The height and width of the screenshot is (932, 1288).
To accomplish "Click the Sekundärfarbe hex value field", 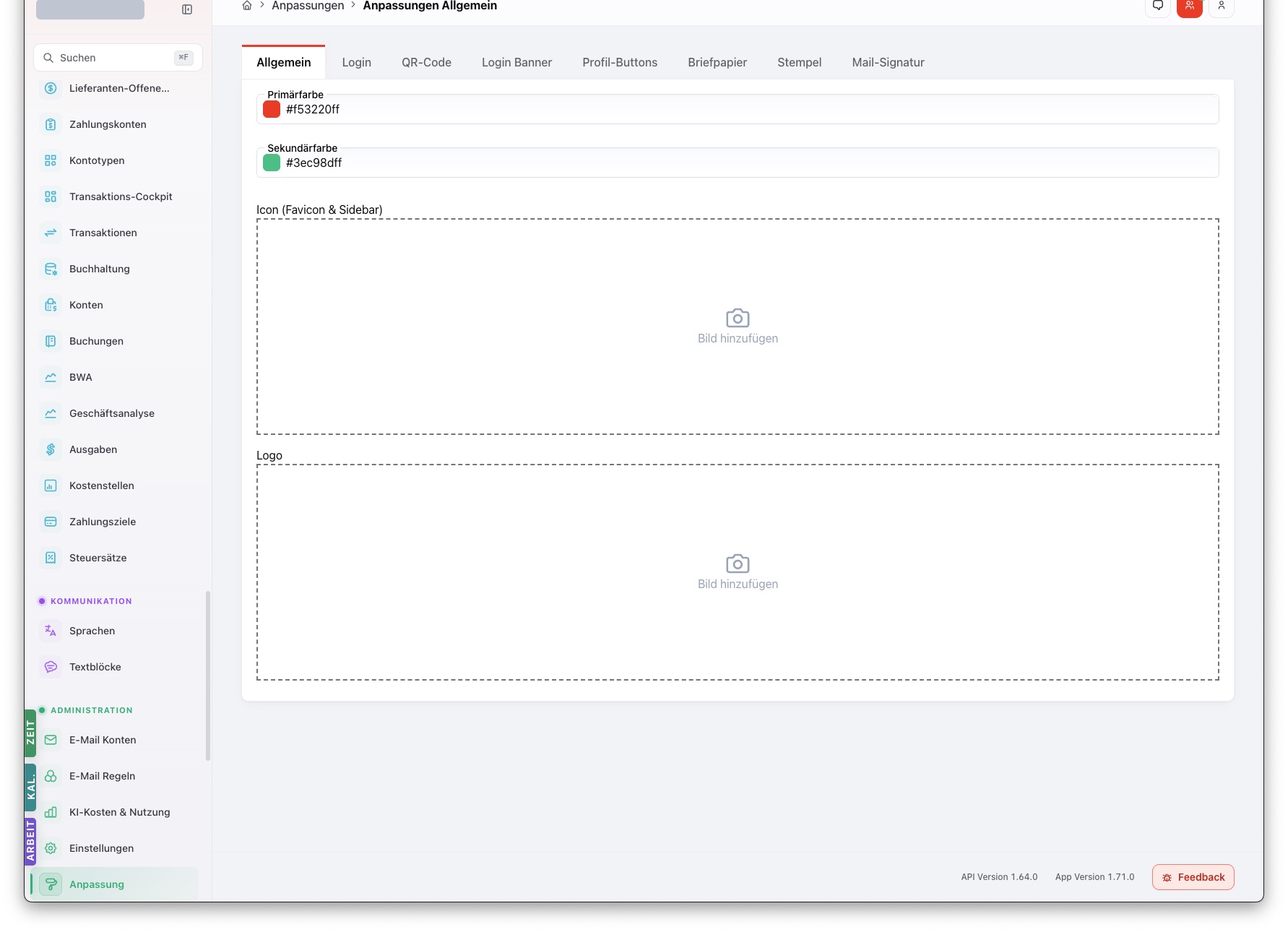I will [x=738, y=163].
